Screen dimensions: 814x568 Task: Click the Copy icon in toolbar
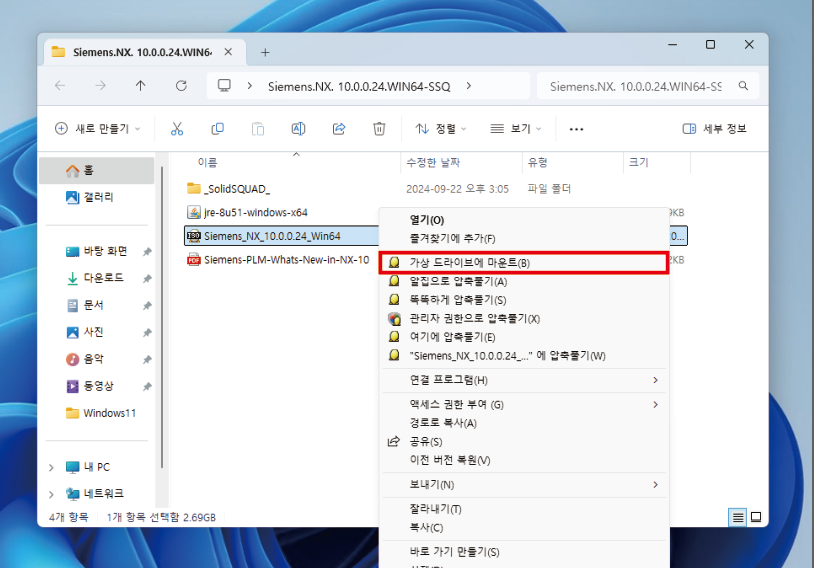[x=218, y=129]
